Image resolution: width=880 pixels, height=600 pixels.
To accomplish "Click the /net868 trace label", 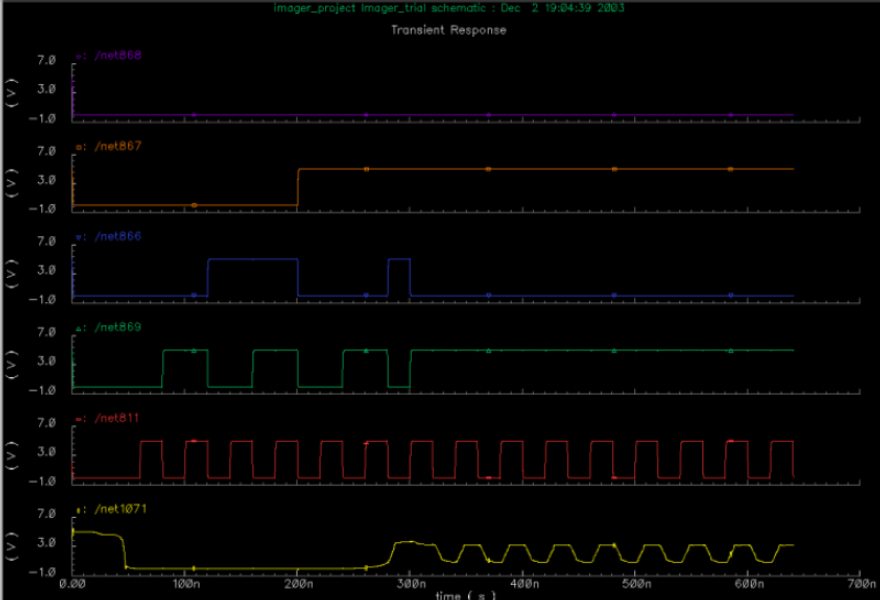I will coord(117,56).
